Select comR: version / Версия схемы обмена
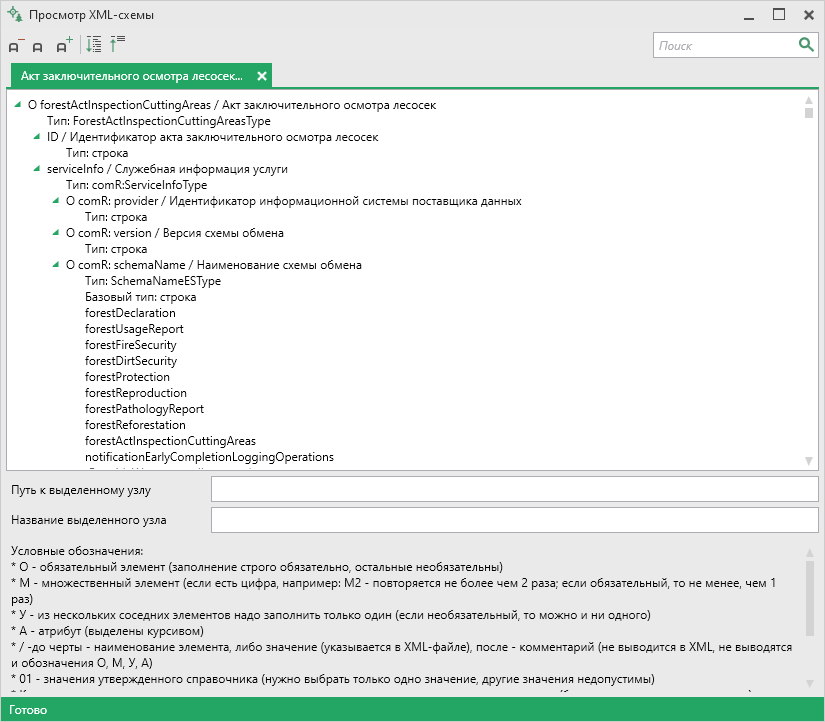This screenshot has height=722, width=825. click(x=175, y=233)
